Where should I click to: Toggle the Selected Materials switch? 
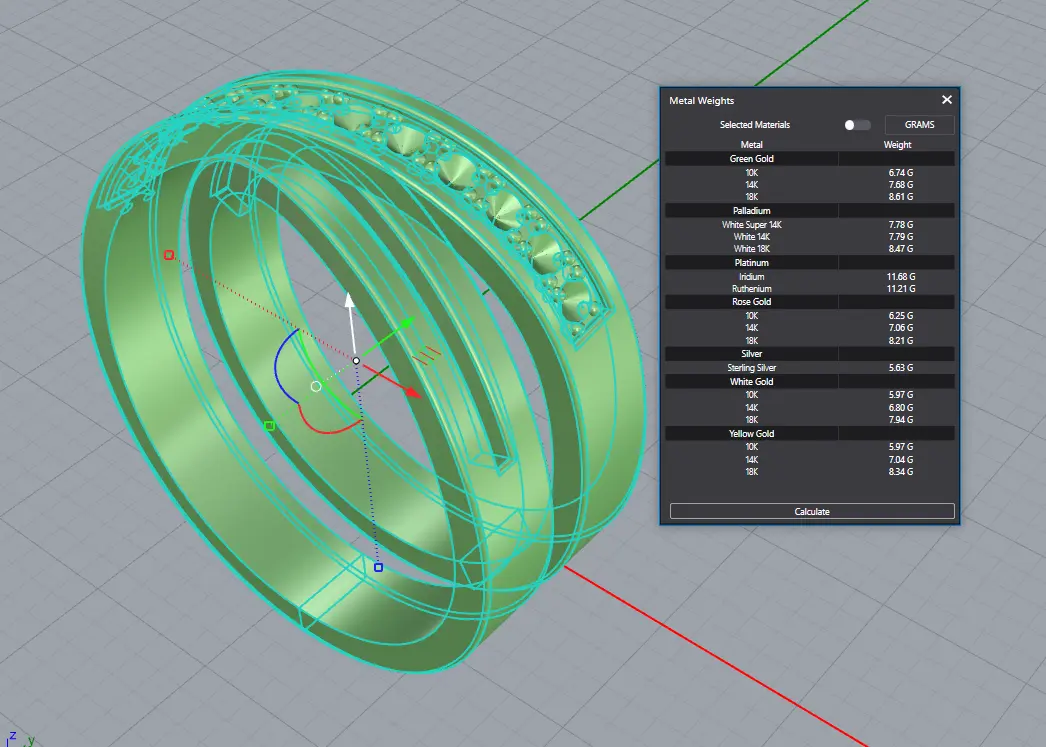(x=857, y=125)
